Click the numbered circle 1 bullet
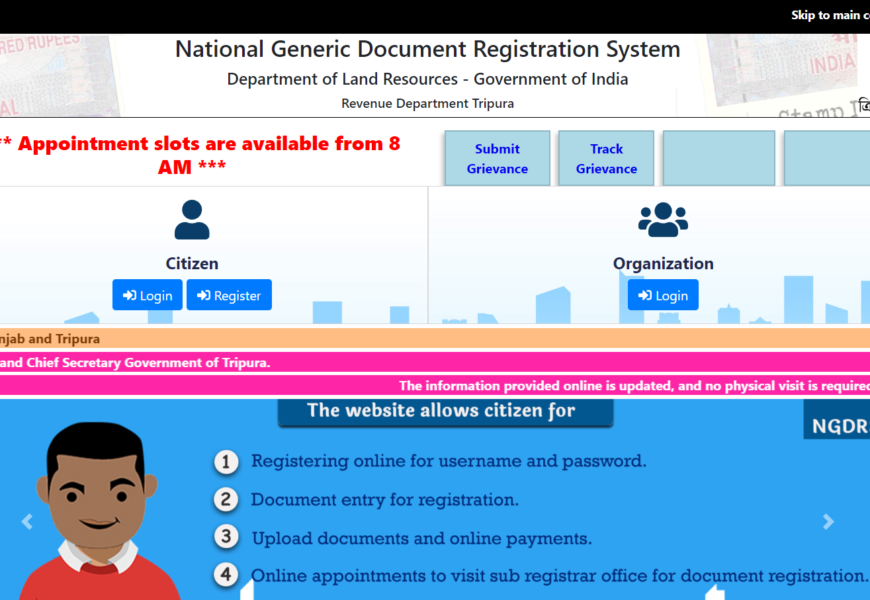The width and height of the screenshot is (870, 600). [x=227, y=461]
